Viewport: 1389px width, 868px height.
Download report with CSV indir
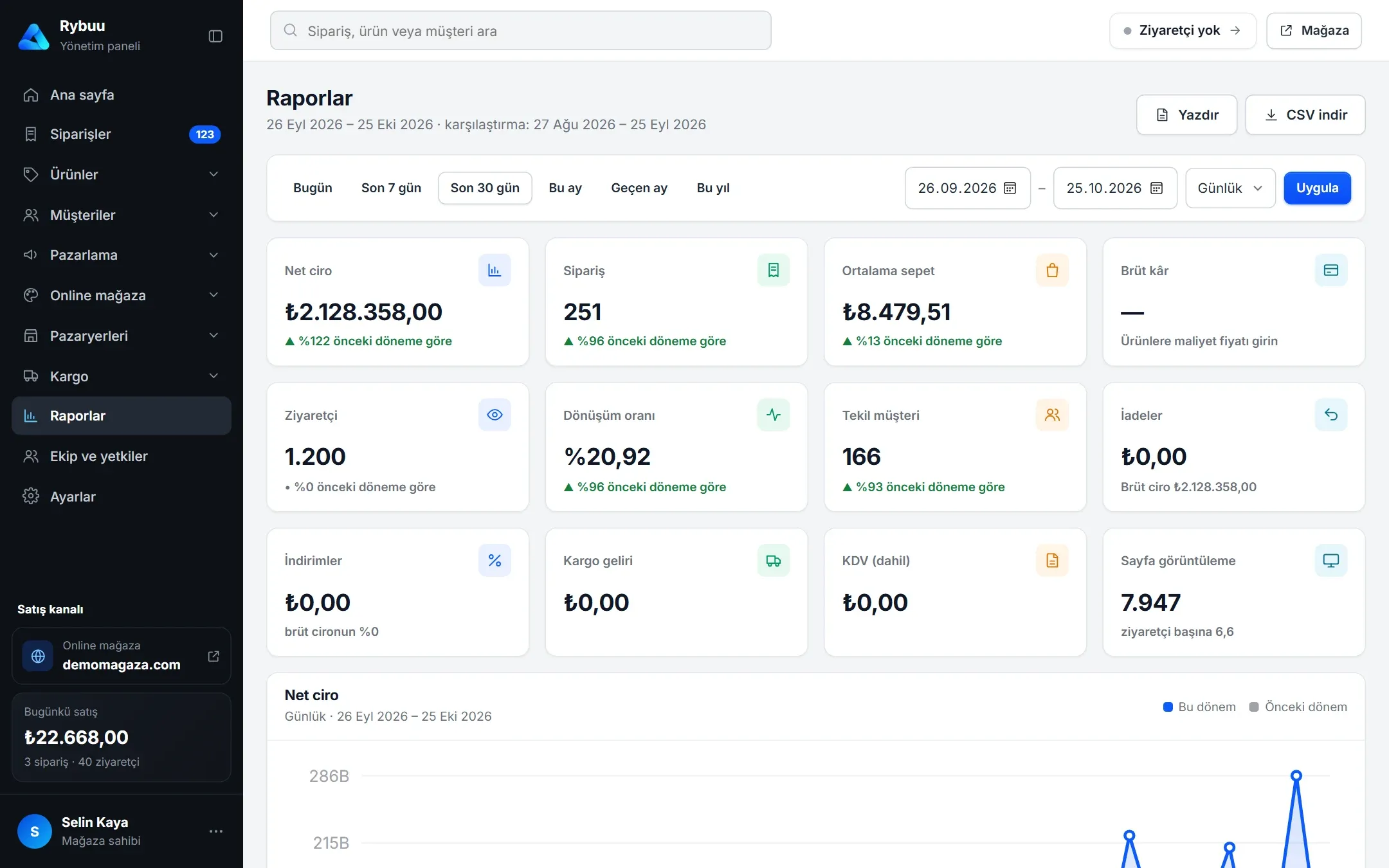pos(1305,114)
